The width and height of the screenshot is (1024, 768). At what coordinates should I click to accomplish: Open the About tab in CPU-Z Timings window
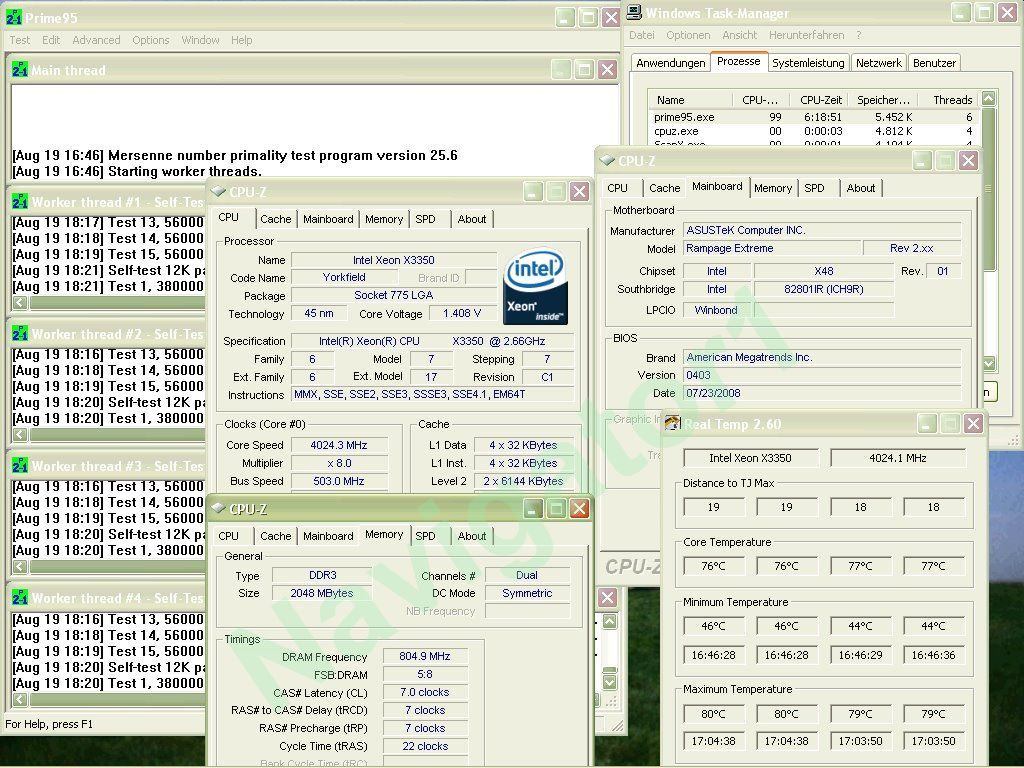point(472,536)
